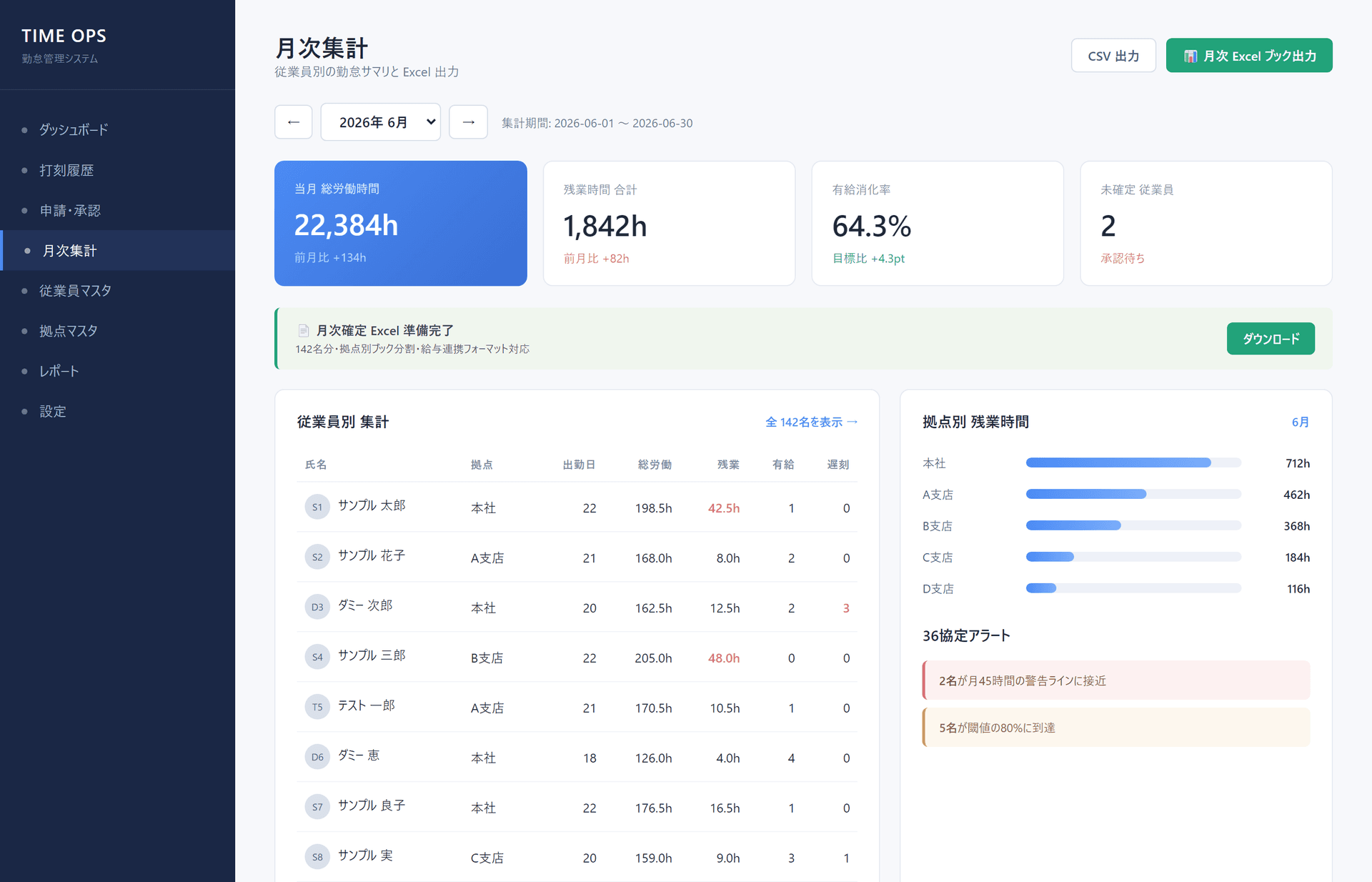Click the document icon beside 月次確定 Excel 準備完了
The height and width of the screenshot is (882, 1372).
303,330
